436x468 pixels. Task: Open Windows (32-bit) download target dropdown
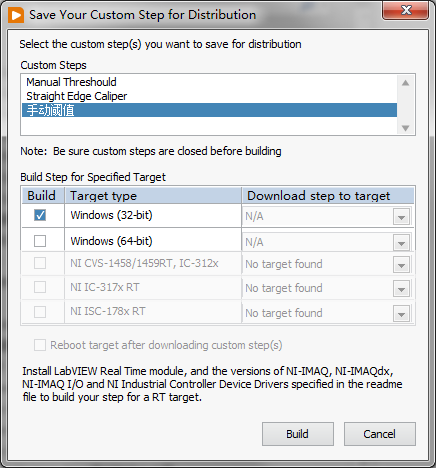(401, 217)
